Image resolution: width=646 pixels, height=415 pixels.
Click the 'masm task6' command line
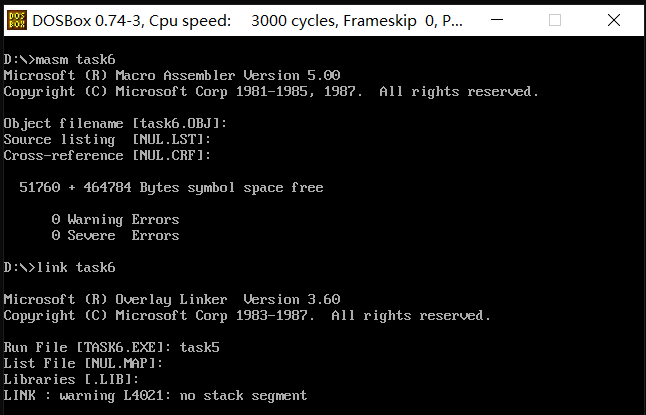click(59, 60)
